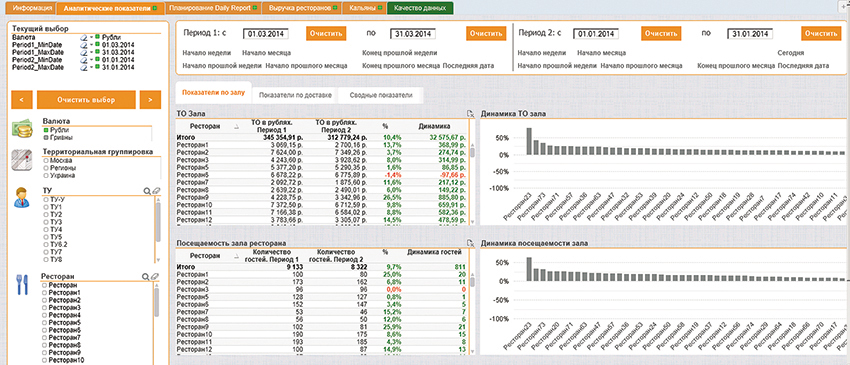850x365 pixels.
Task: Clear Period2_MaxDate with its eraser icon
Action: 83,68
